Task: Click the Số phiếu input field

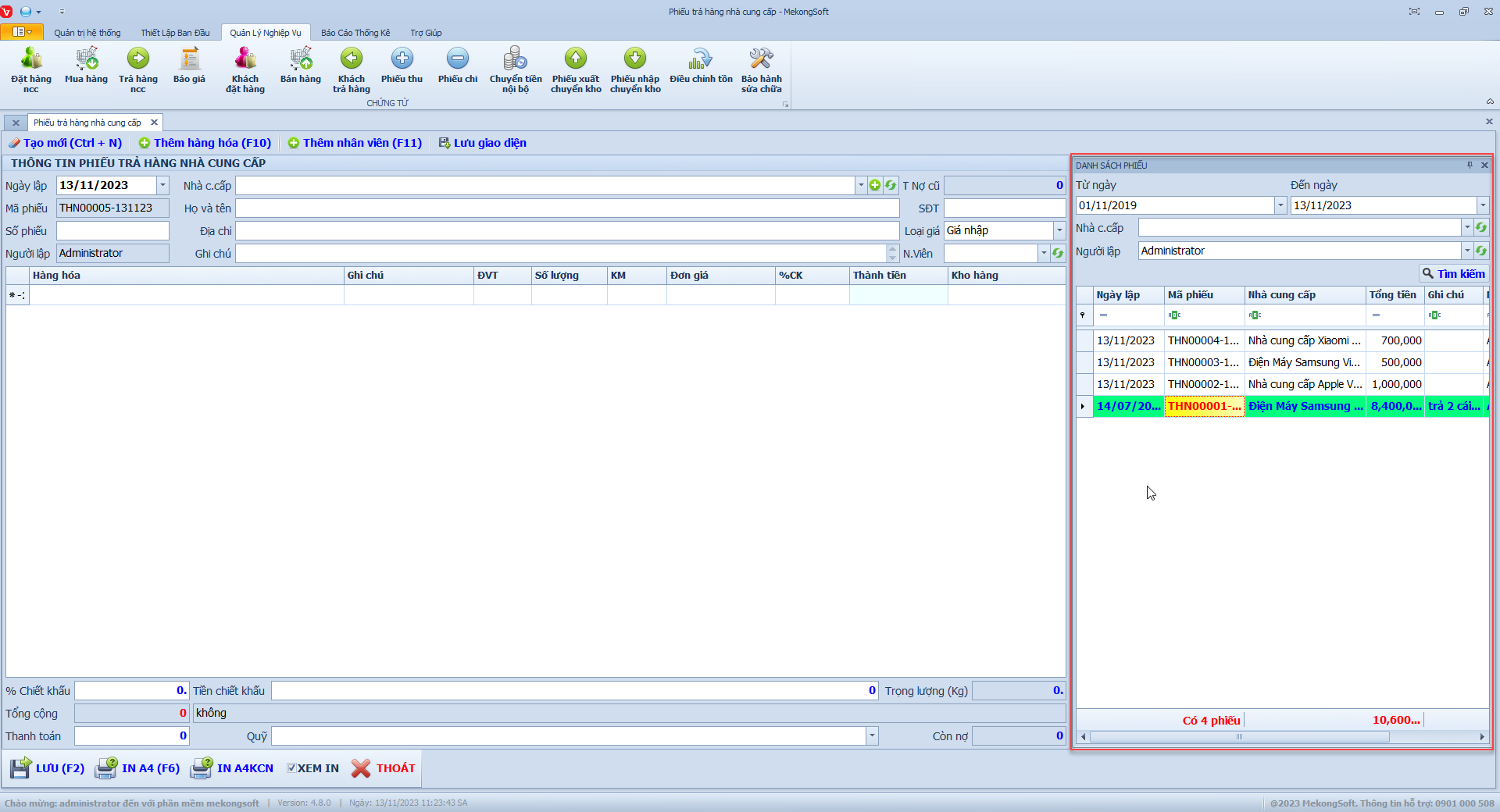Action: coord(112,231)
